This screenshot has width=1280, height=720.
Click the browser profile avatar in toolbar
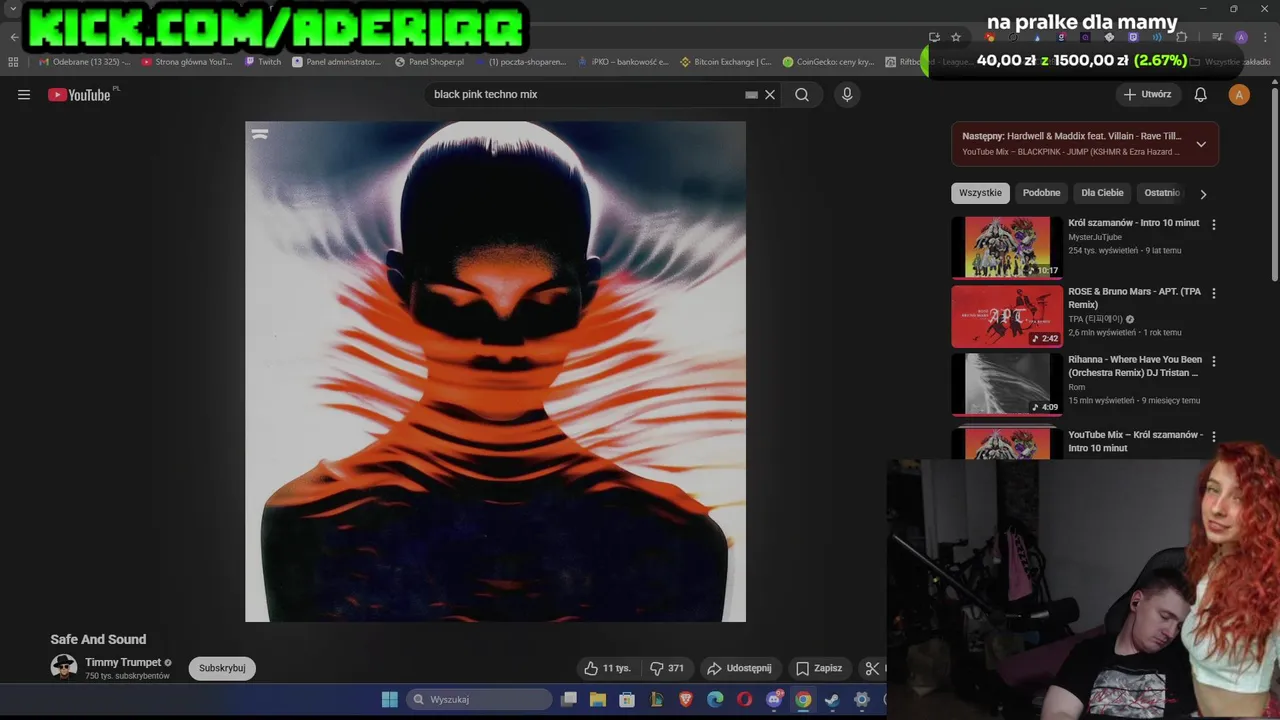[x=1241, y=37]
